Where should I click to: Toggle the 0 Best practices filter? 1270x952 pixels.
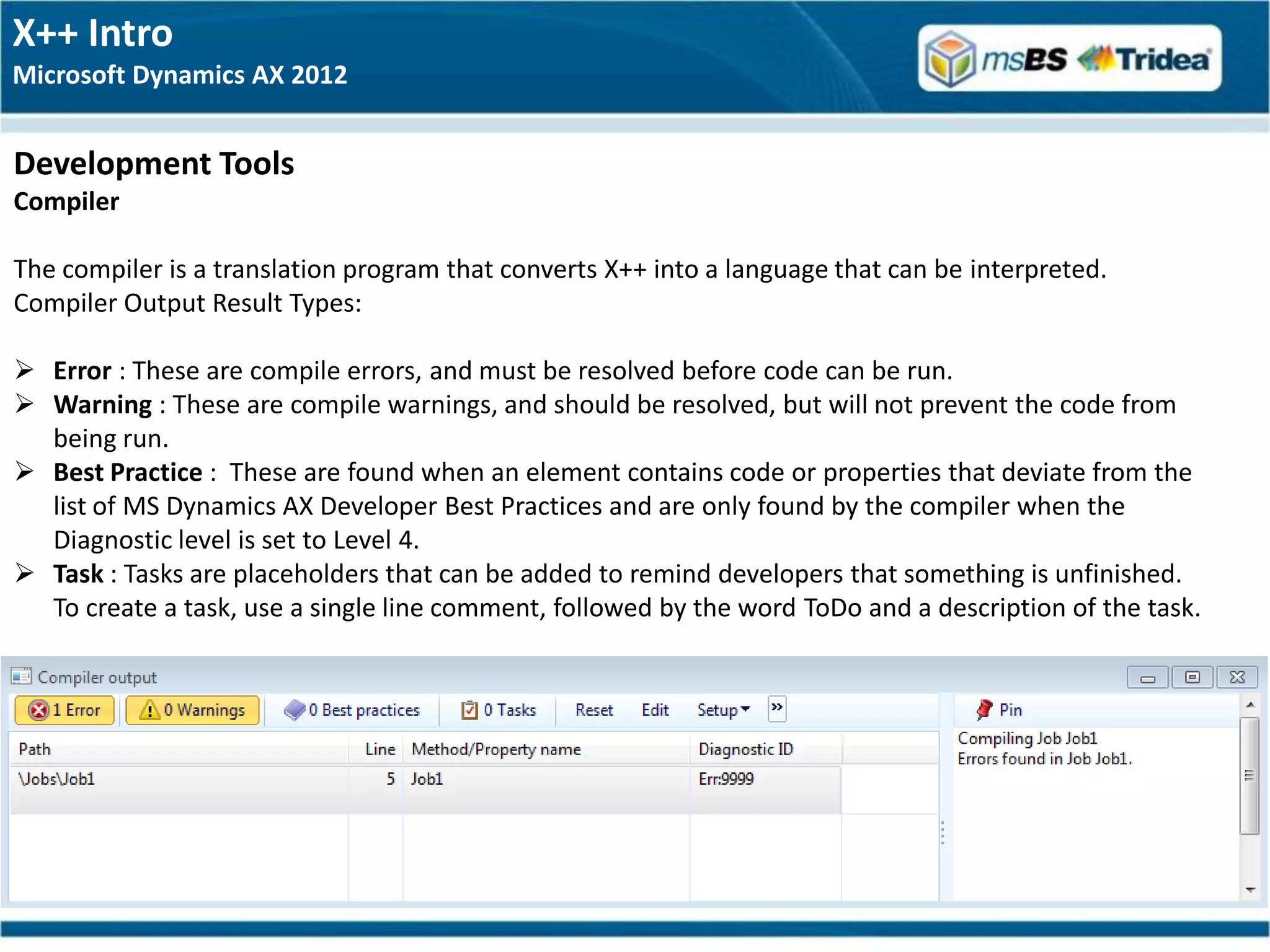[352, 710]
